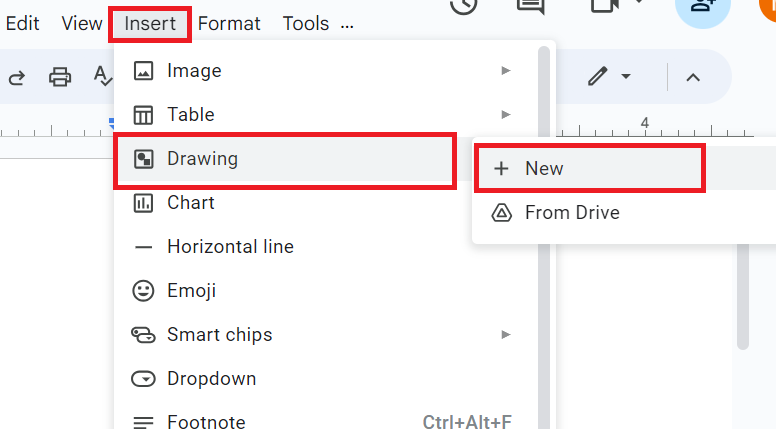Click the Redo icon in the toolbar
The width and height of the screenshot is (776, 429).
point(16,77)
